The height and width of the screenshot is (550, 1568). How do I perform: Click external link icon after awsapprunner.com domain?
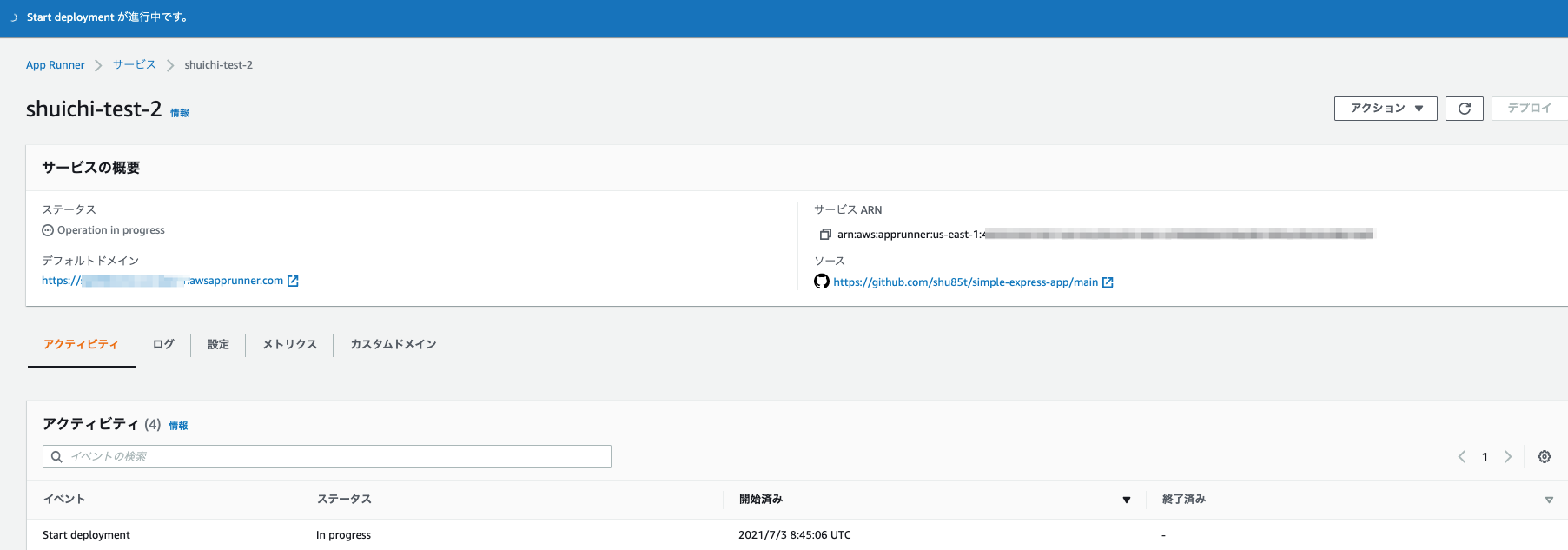pos(293,281)
